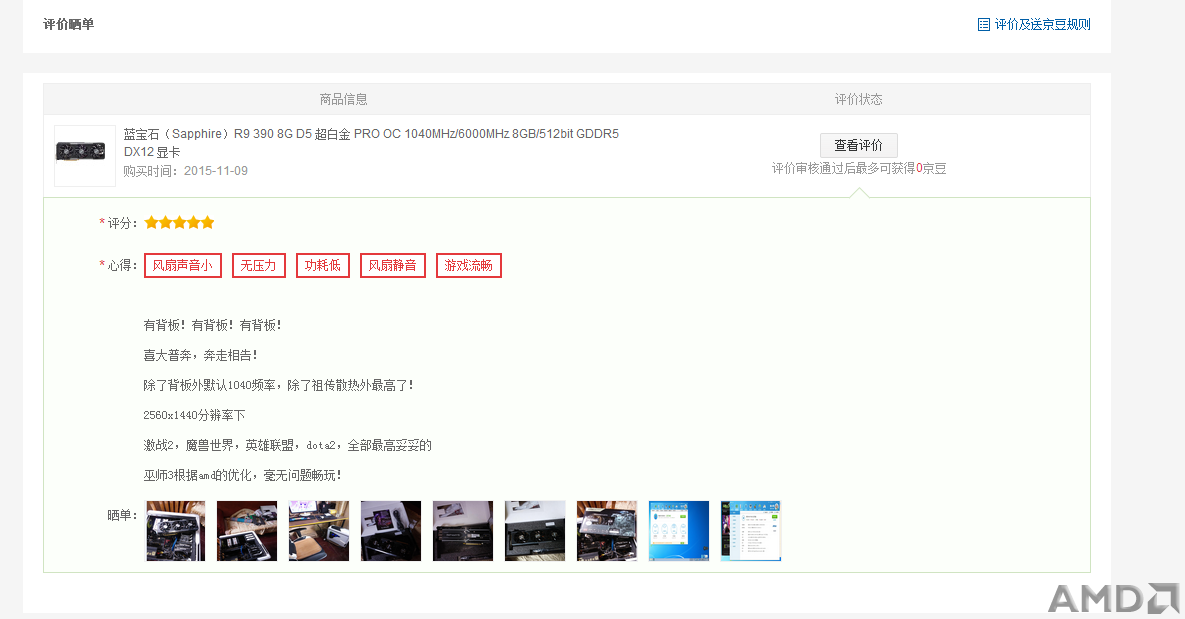Open the fourth 晒单 photo thumbnail
1185x619 pixels.
pos(391,531)
